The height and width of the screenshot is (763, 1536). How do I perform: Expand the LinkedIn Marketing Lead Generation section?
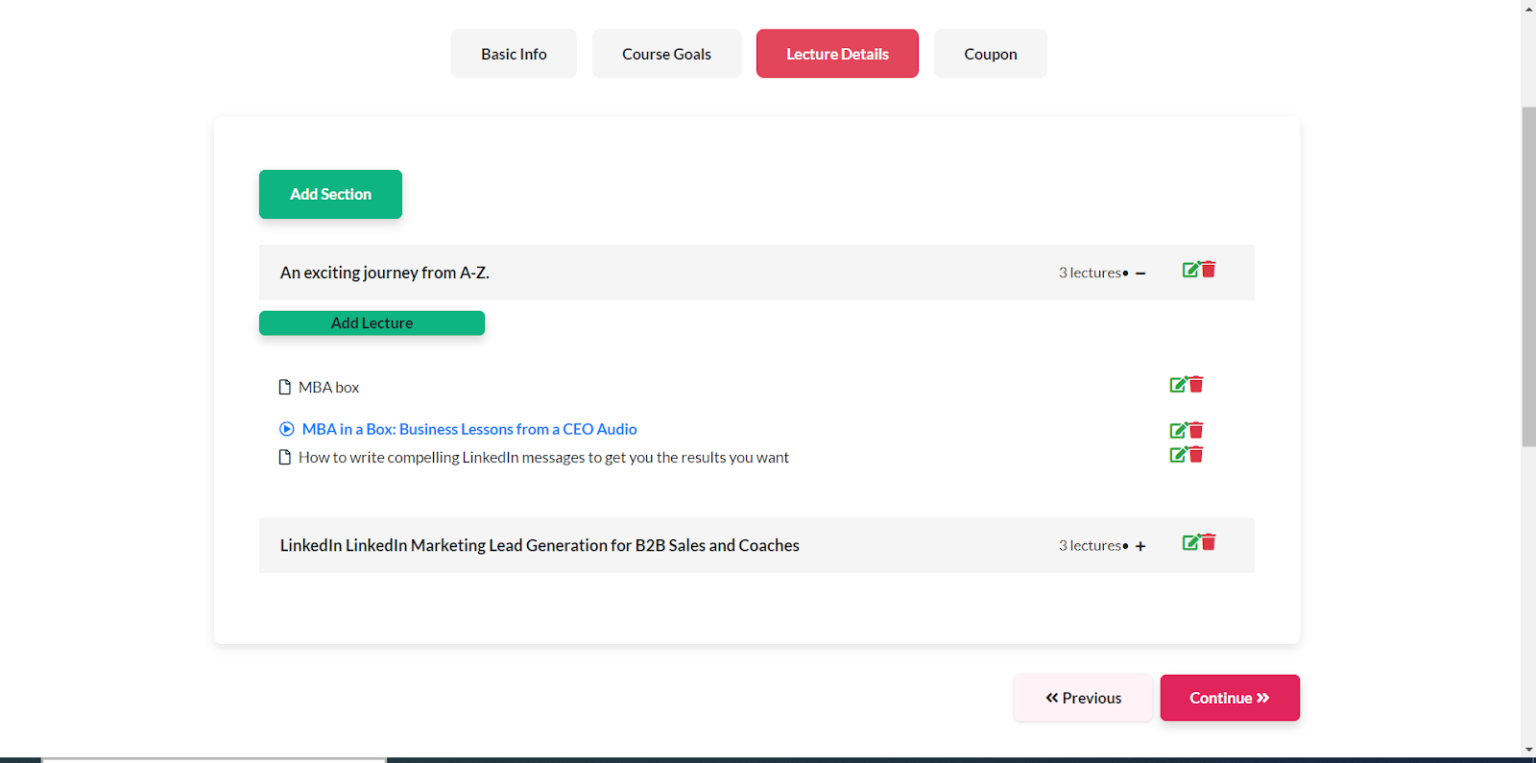coord(1140,546)
